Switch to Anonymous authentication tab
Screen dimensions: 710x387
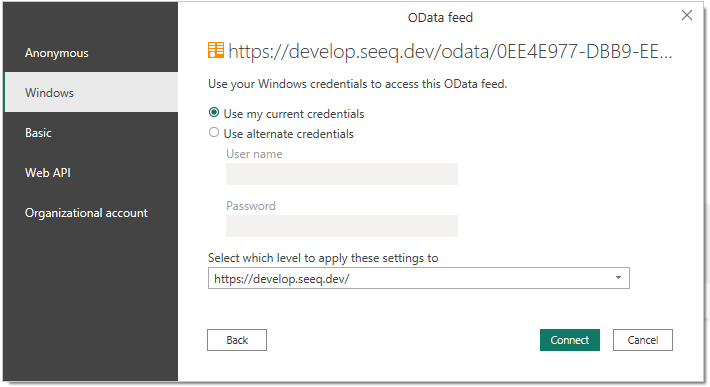(91, 53)
